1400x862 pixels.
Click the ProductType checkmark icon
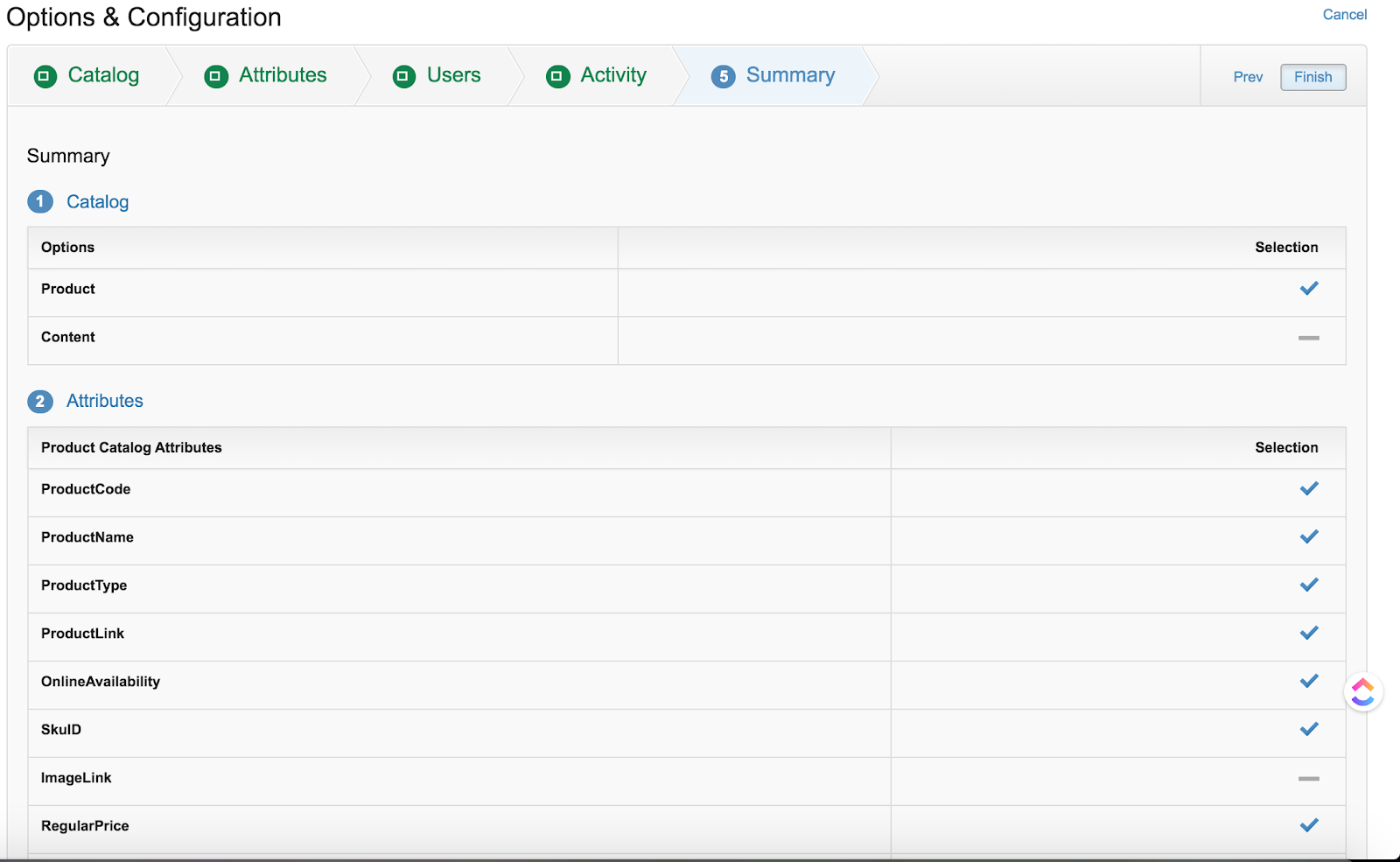click(1309, 585)
